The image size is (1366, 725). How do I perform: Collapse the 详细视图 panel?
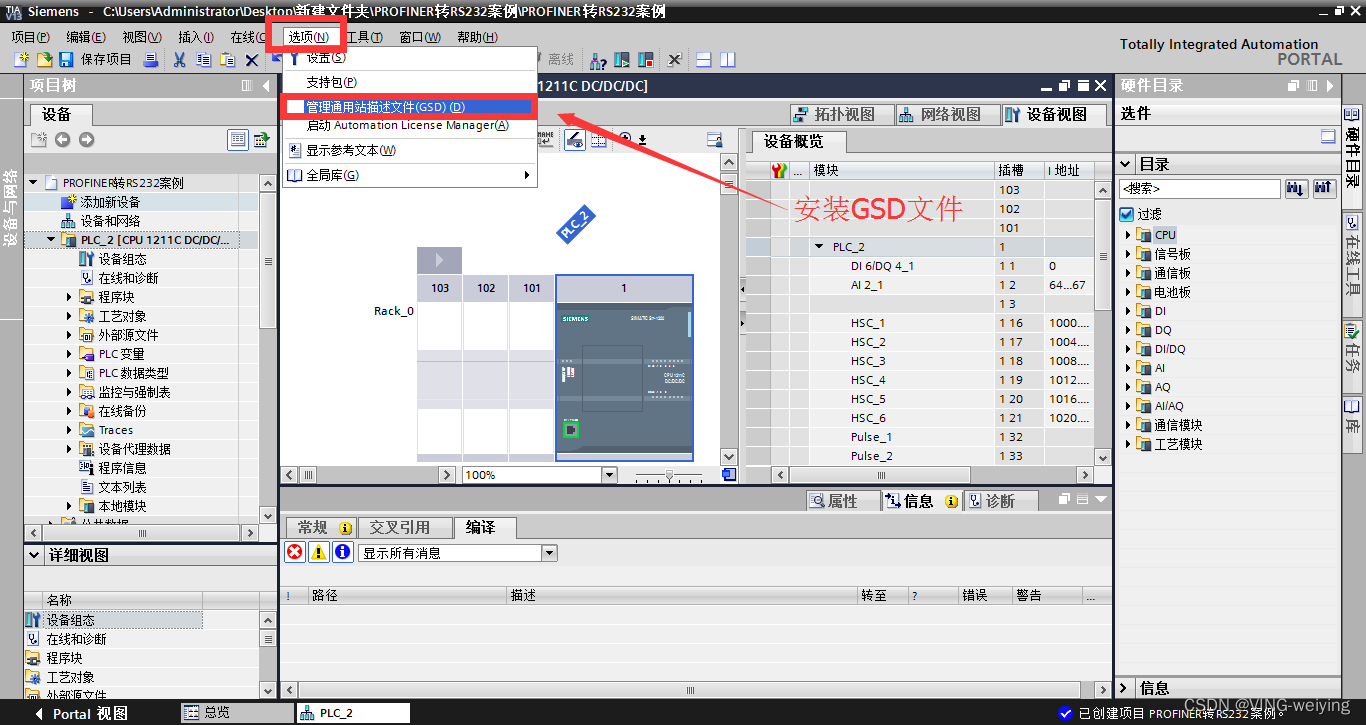(x=36, y=555)
